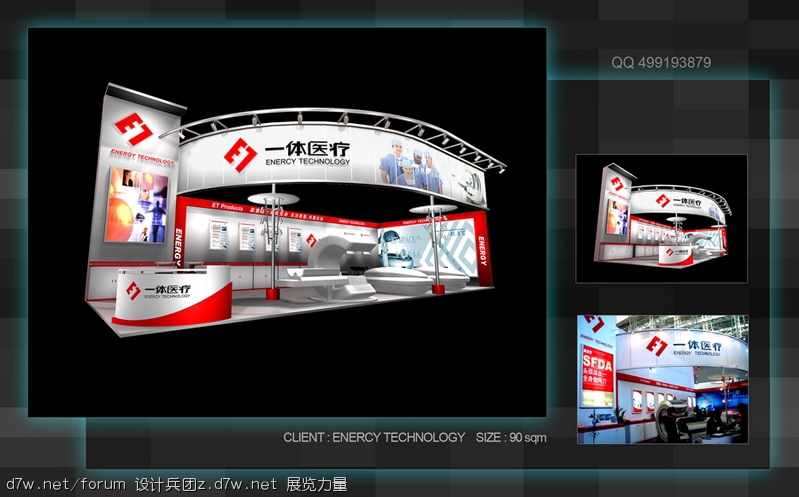Click the CLIENT : ENERCY TECHNOLOGY caption
The width and height of the screenshot is (799, 497).
374,437
